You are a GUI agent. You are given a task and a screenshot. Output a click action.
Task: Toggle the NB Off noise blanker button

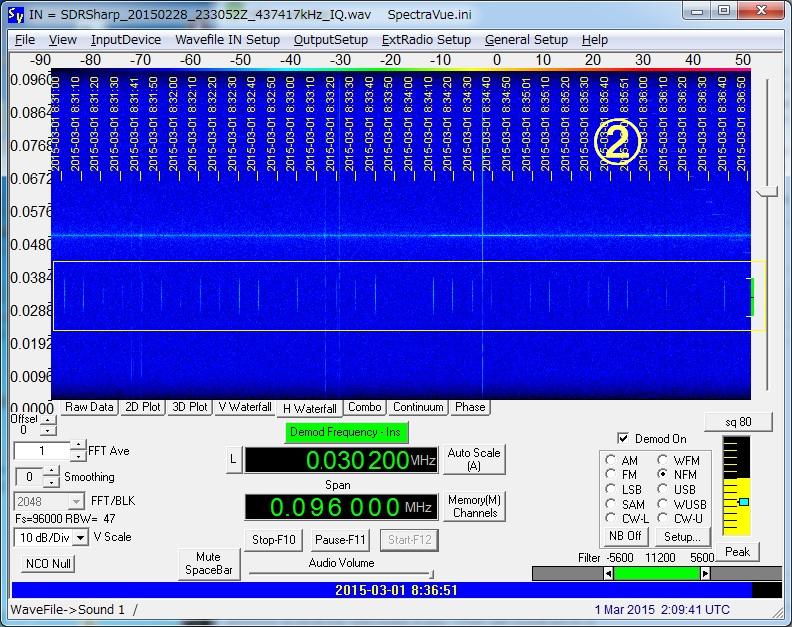click(625, 537)
